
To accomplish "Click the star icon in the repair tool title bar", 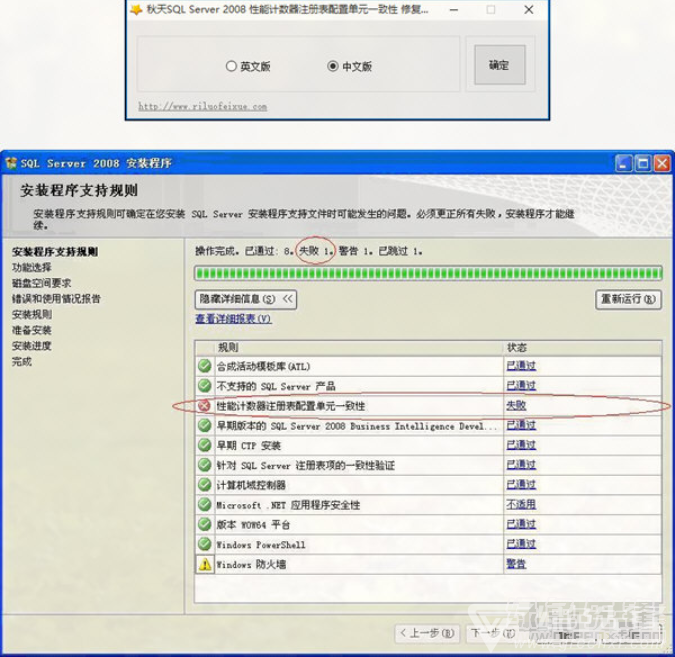I will click(x=136, y=9).
